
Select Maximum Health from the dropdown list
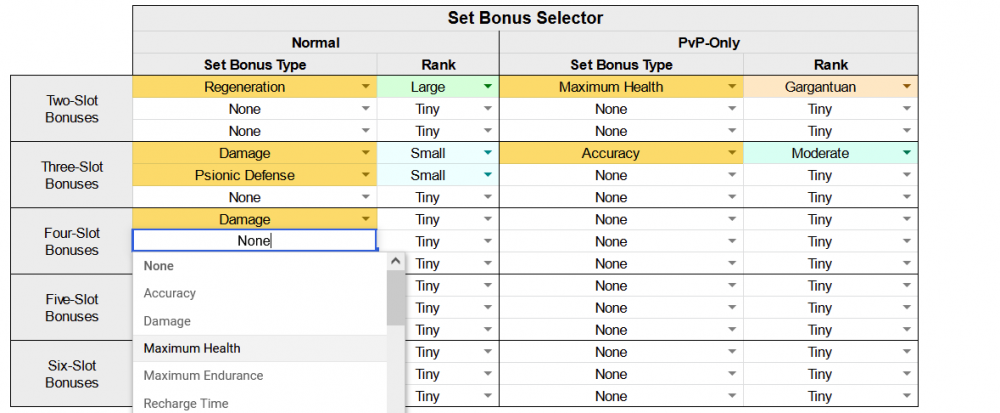point(192,348)
